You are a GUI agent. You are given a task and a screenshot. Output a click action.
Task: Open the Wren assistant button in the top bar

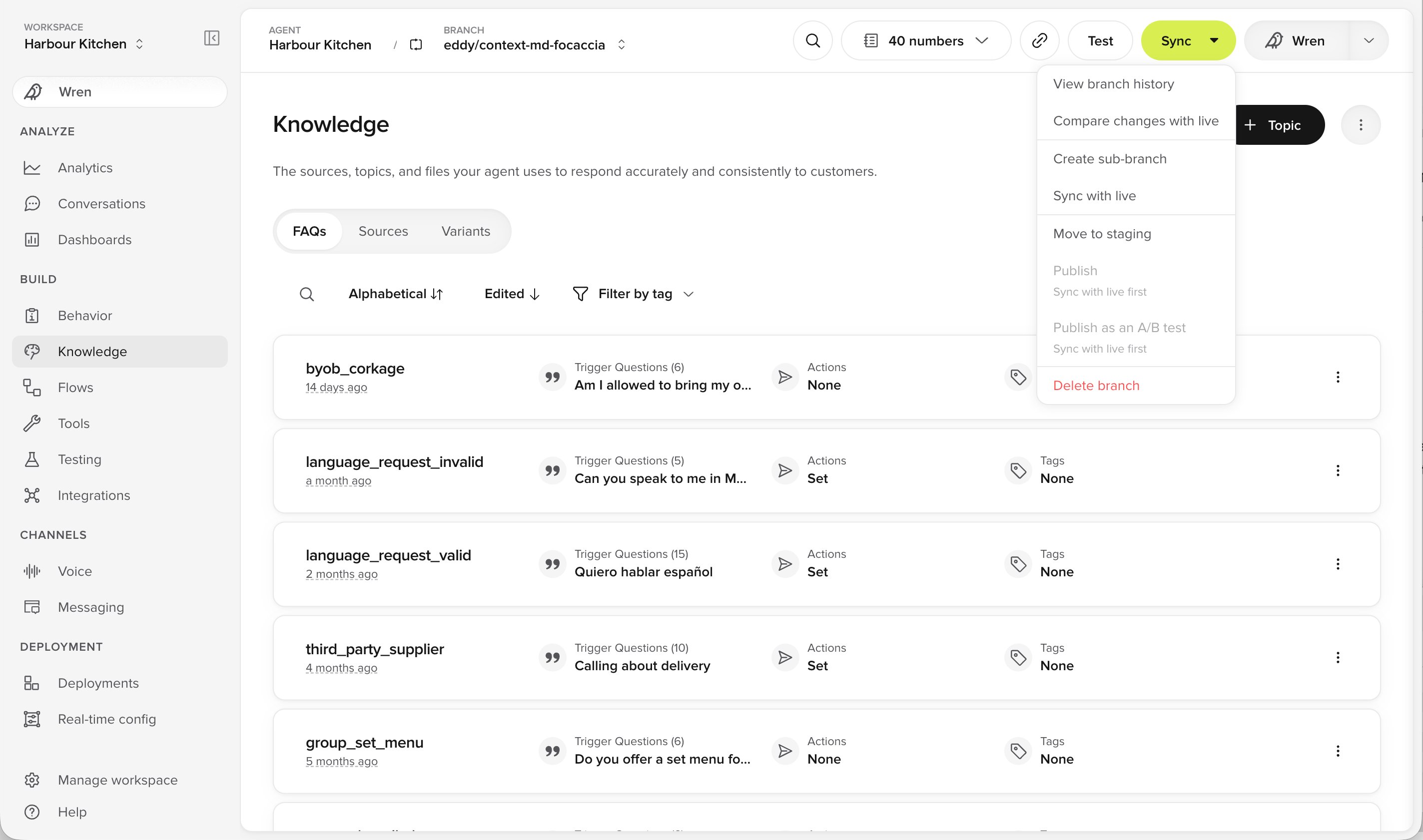(x=1297, y=41)
